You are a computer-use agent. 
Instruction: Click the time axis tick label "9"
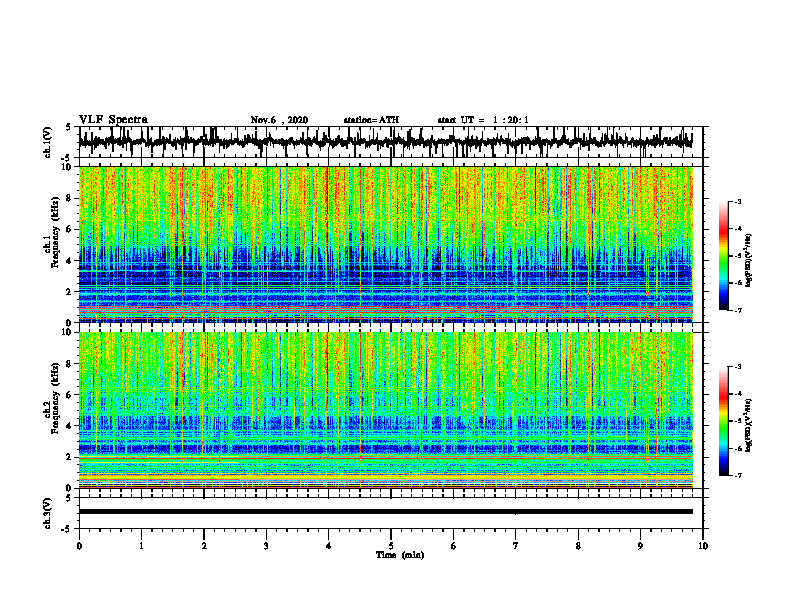[640, 546]
